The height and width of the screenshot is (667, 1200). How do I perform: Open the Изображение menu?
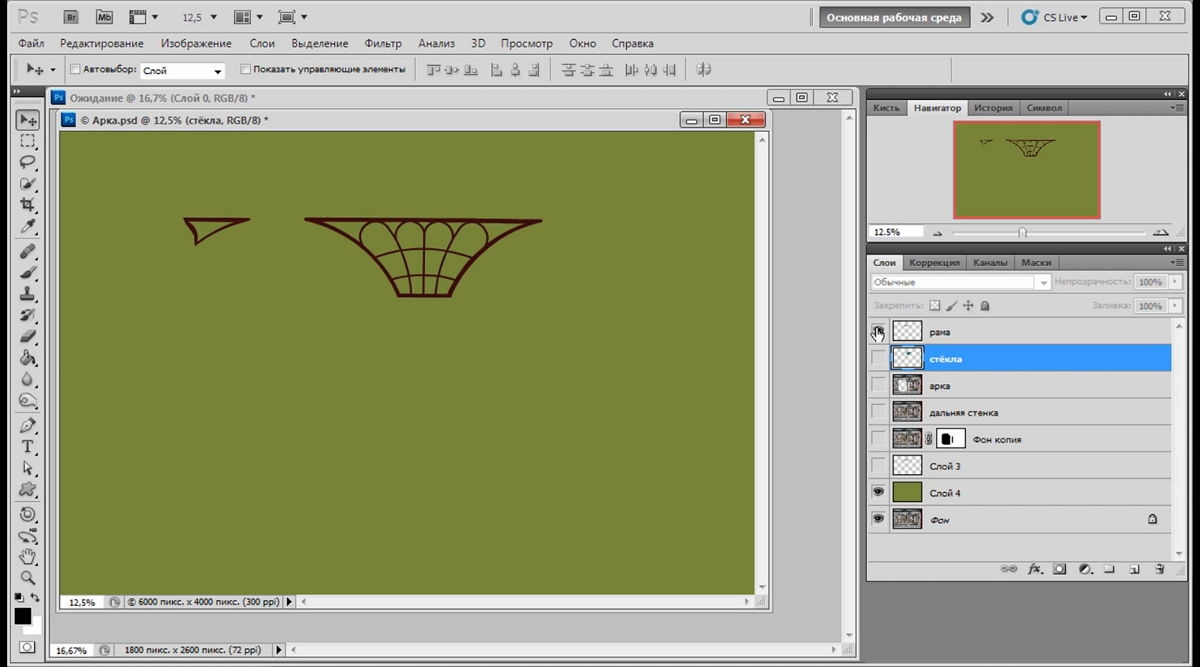click(x=196, y=43)
